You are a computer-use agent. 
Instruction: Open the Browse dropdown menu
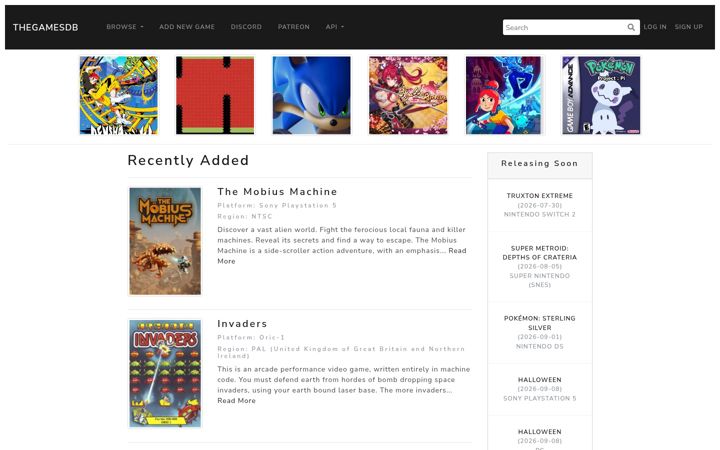tap(125, 27)
